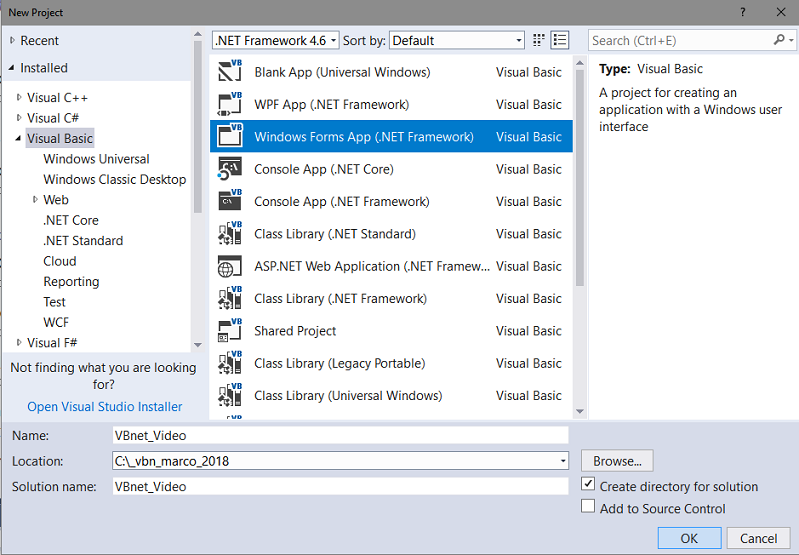
Task: Expand the Visual F# node
Action: point(19,342)
